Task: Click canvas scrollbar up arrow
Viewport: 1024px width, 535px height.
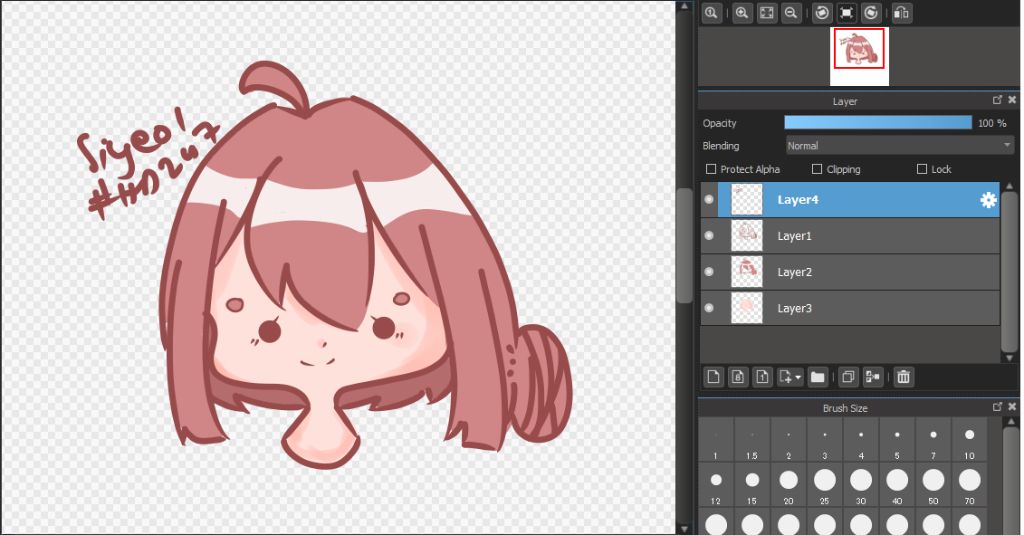Action: (x=684, y=6)
